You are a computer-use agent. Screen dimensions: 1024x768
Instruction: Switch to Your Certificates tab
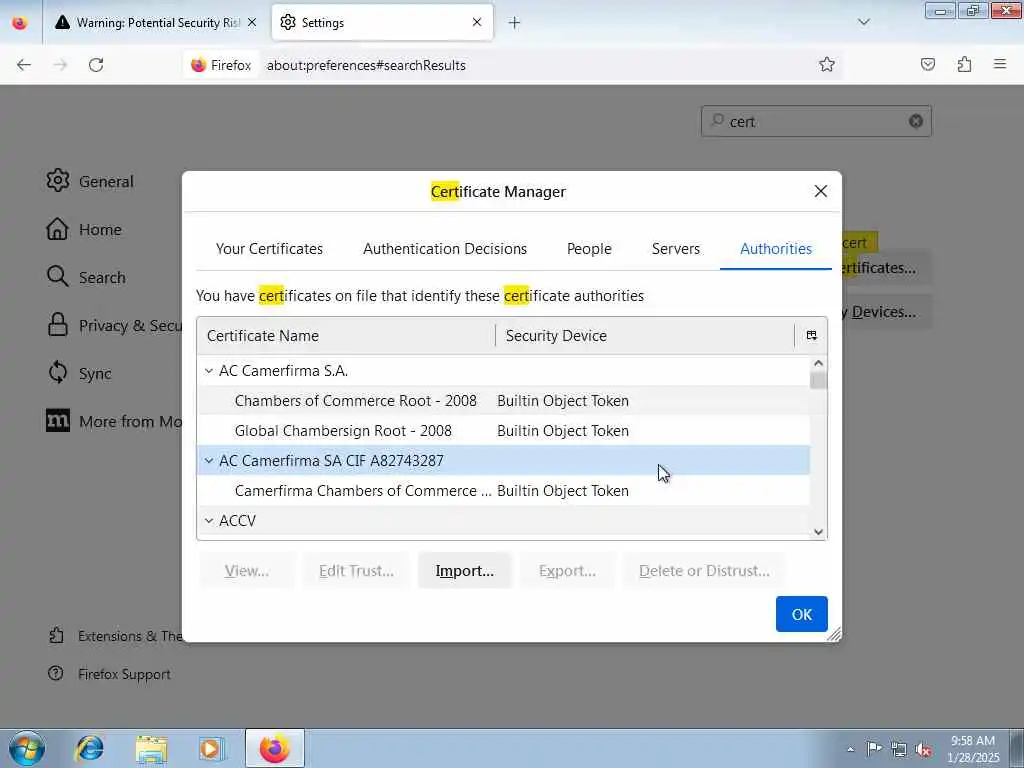pyautogui.click(x=269, y=249)
